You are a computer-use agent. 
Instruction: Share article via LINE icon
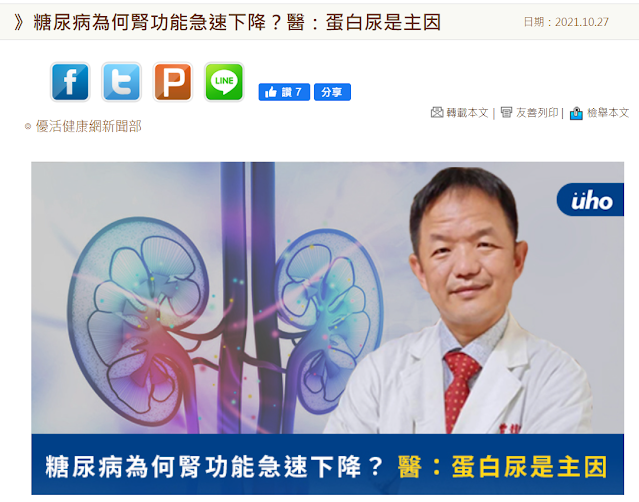pyautogui.click(x=224, y=82)
